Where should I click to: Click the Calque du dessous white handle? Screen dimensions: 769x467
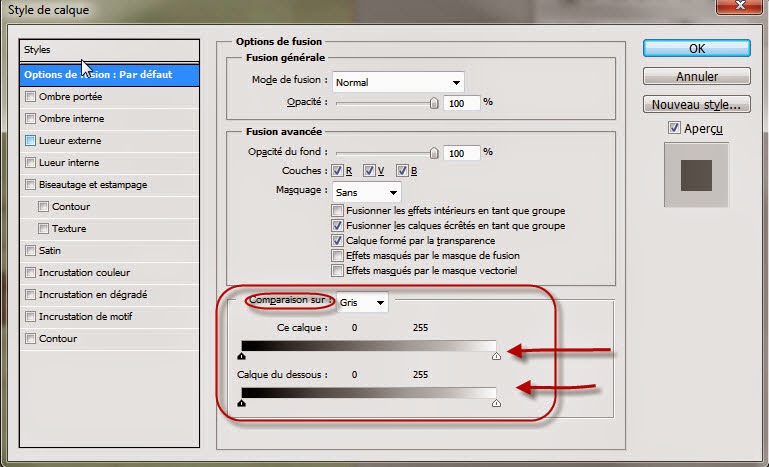[496, 403]
